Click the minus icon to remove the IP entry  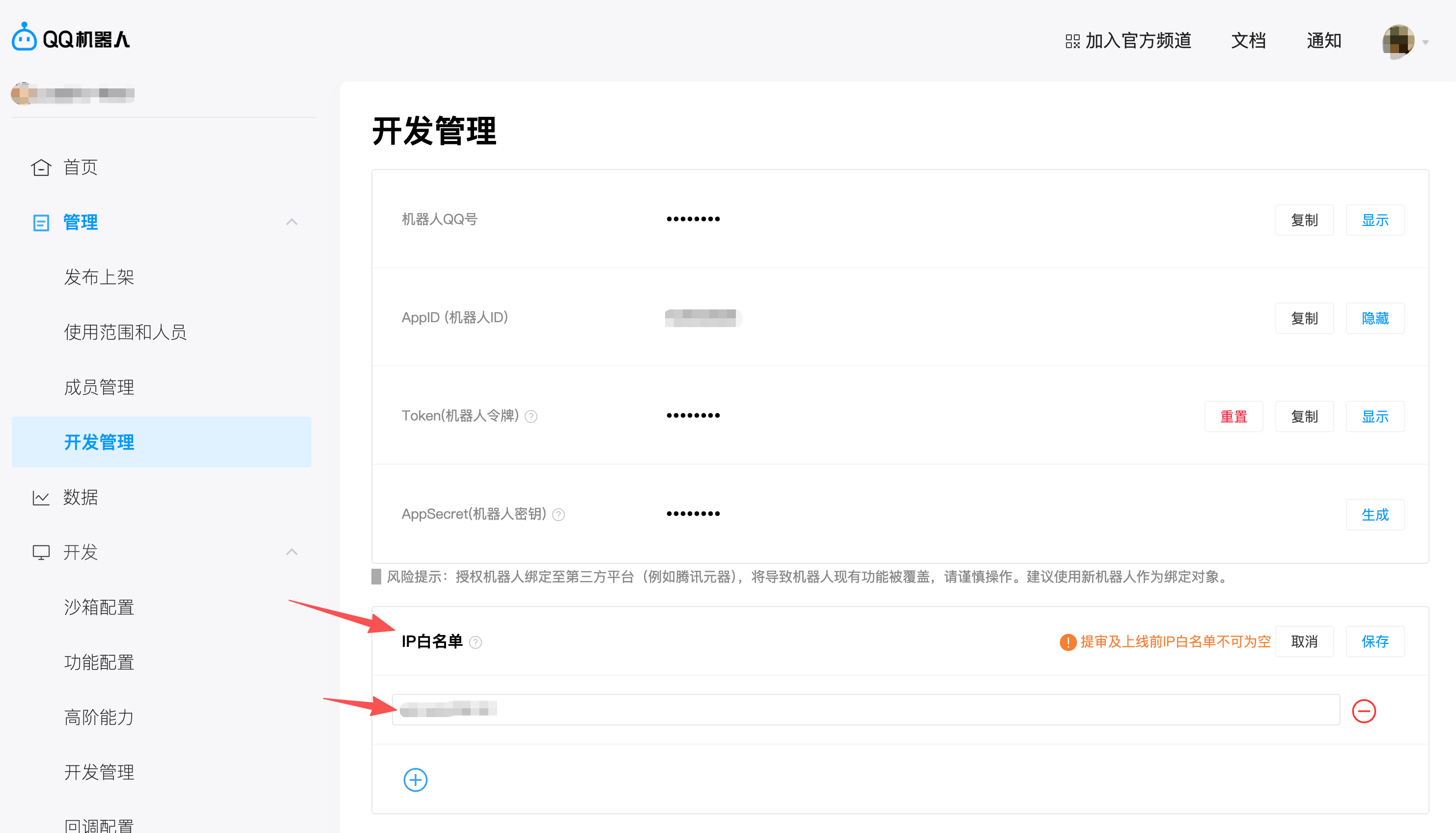tap(1365, 711)
